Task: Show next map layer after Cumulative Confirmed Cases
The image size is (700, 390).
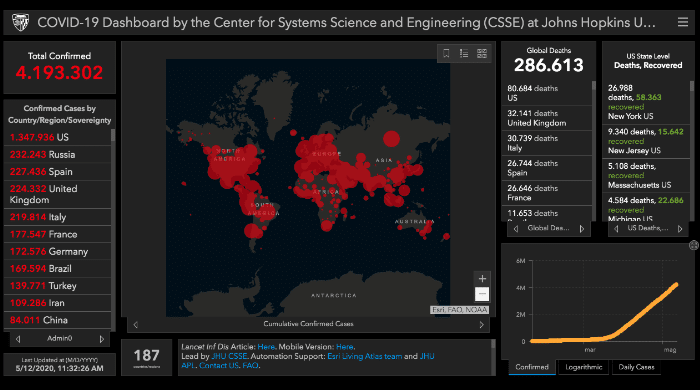Action: pyautogui.click(x=481, y=325)
